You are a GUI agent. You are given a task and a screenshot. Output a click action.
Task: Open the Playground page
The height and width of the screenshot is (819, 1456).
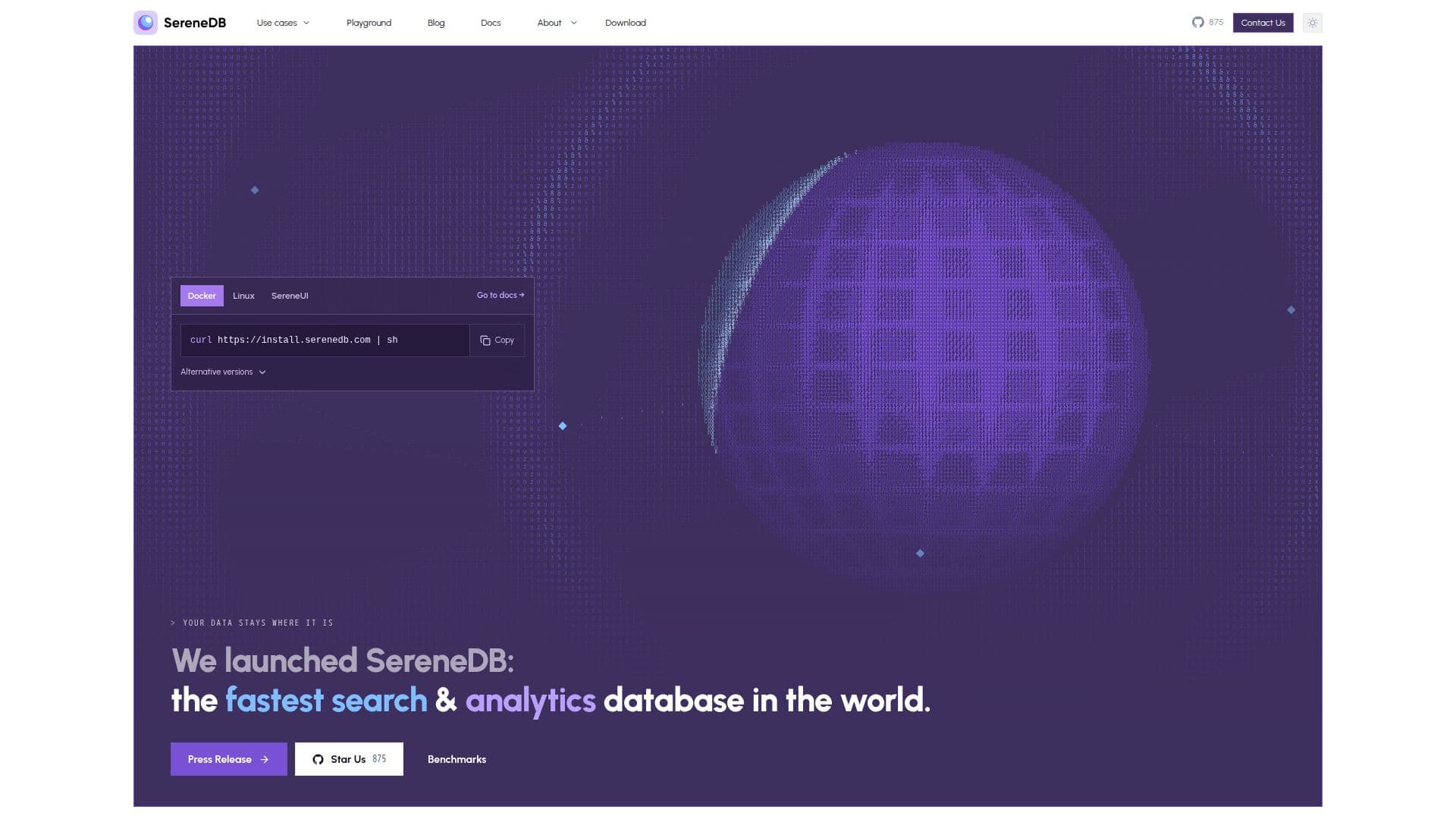coord(369,23)
